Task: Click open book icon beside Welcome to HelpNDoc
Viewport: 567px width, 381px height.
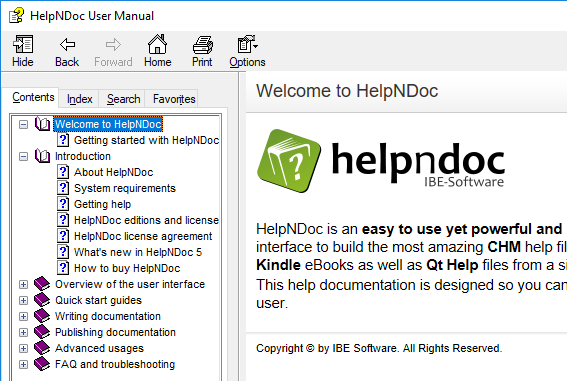Action: click(42, 124)
